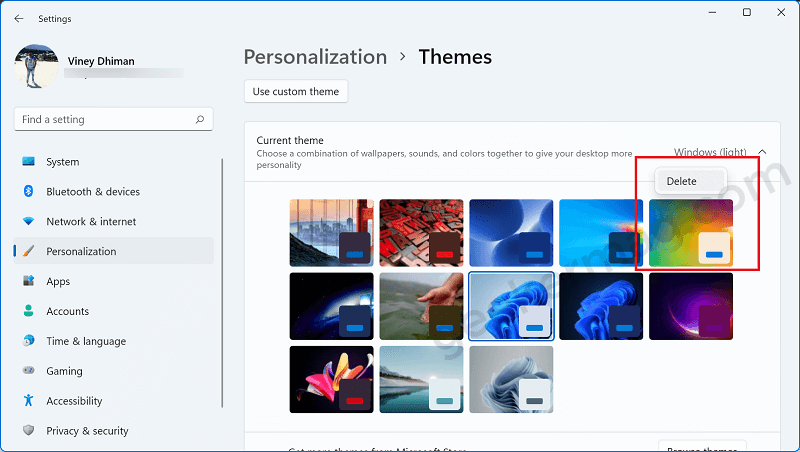Click the Personalization paintbrush icon

pos(29,251)
